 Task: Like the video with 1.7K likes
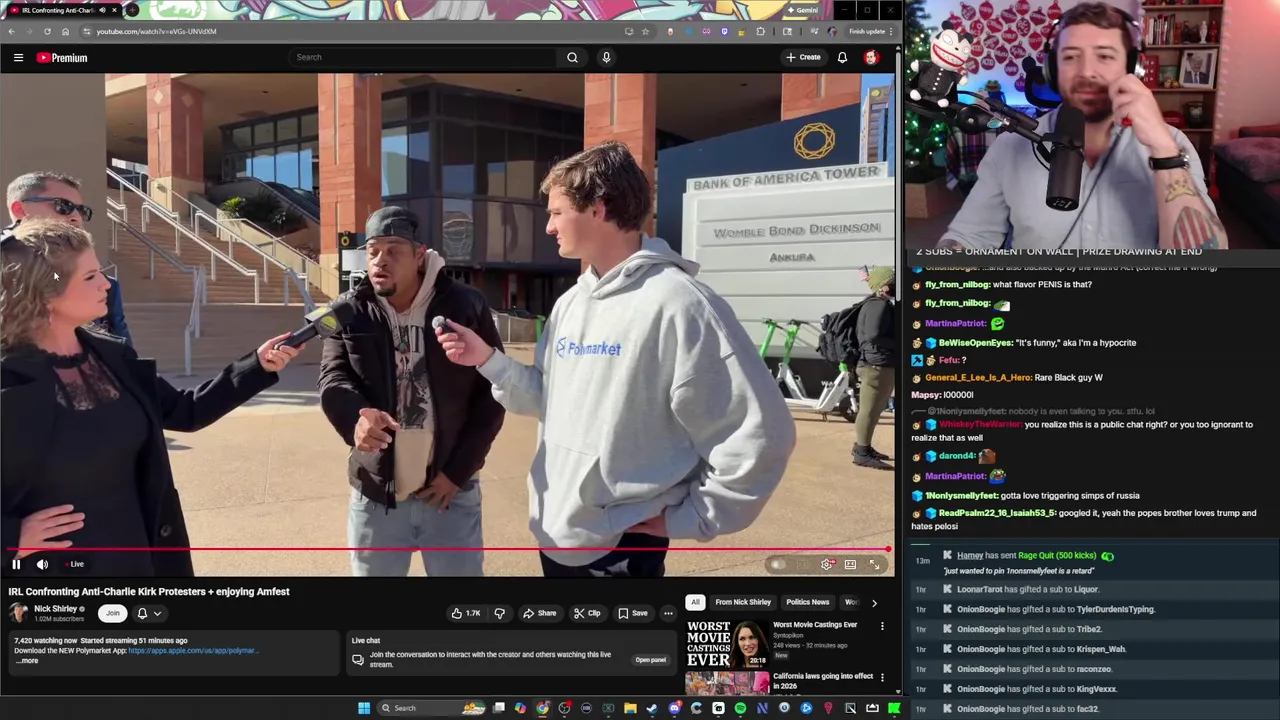click(x=466, y=613)
